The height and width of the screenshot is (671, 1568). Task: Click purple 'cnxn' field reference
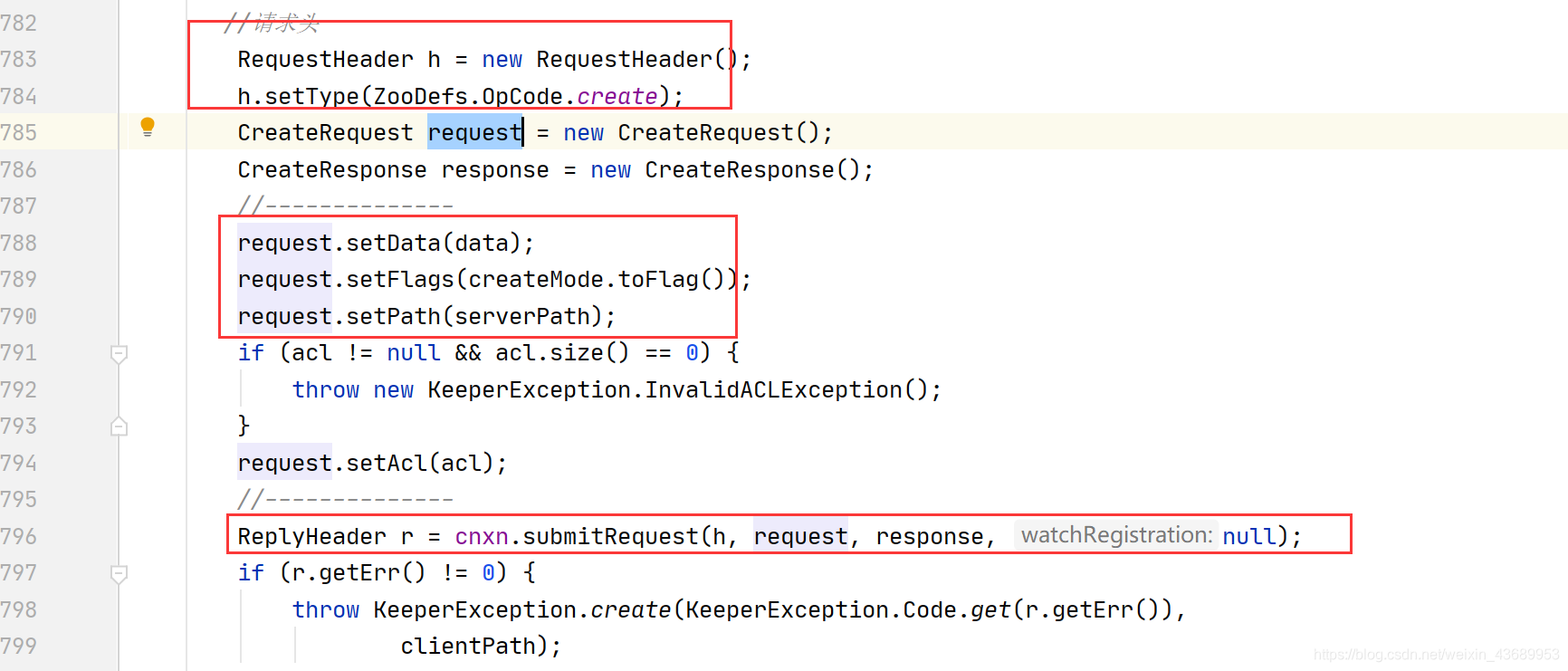(x=482, y=536)
